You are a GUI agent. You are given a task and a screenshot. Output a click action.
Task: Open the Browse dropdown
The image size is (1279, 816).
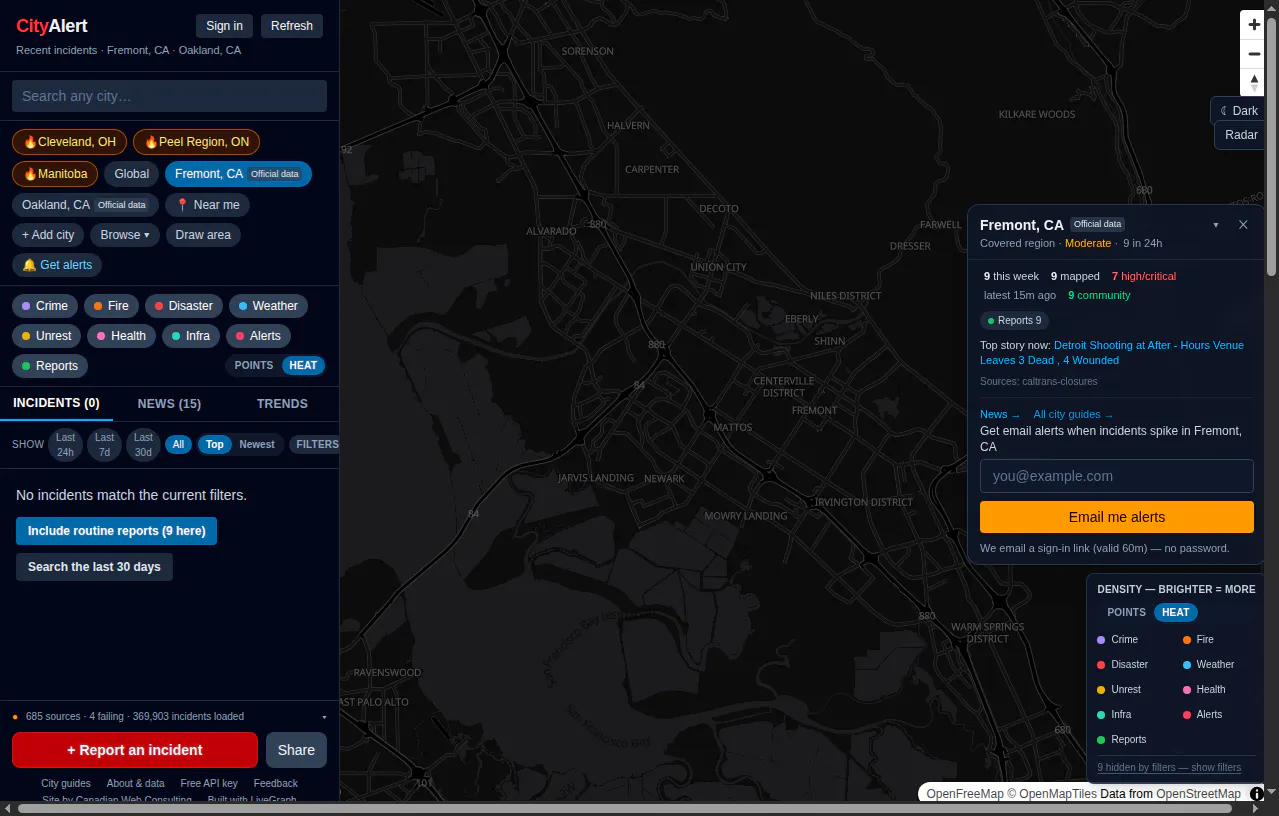125,235
